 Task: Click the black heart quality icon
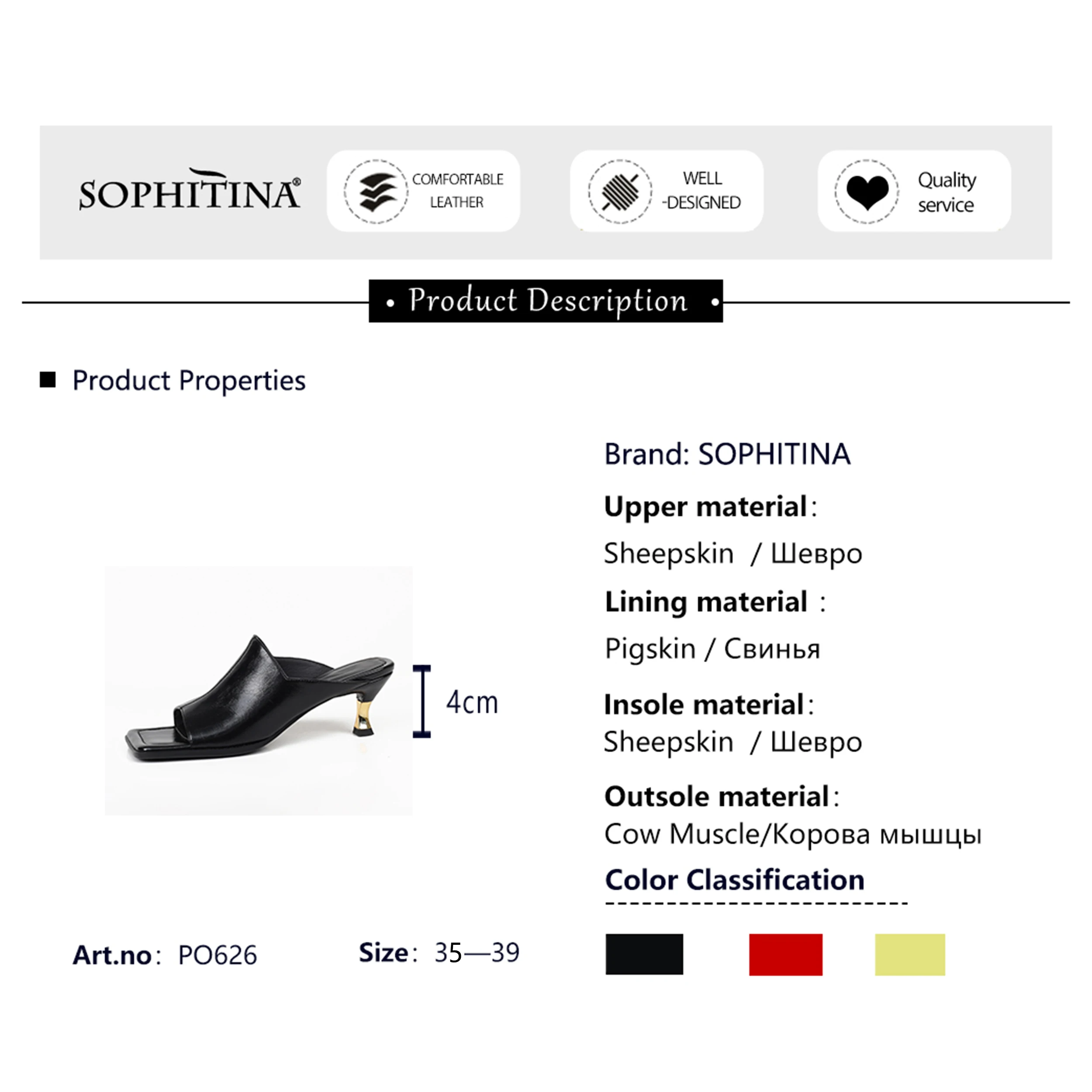pyautogui.click(x=867, y=192)
